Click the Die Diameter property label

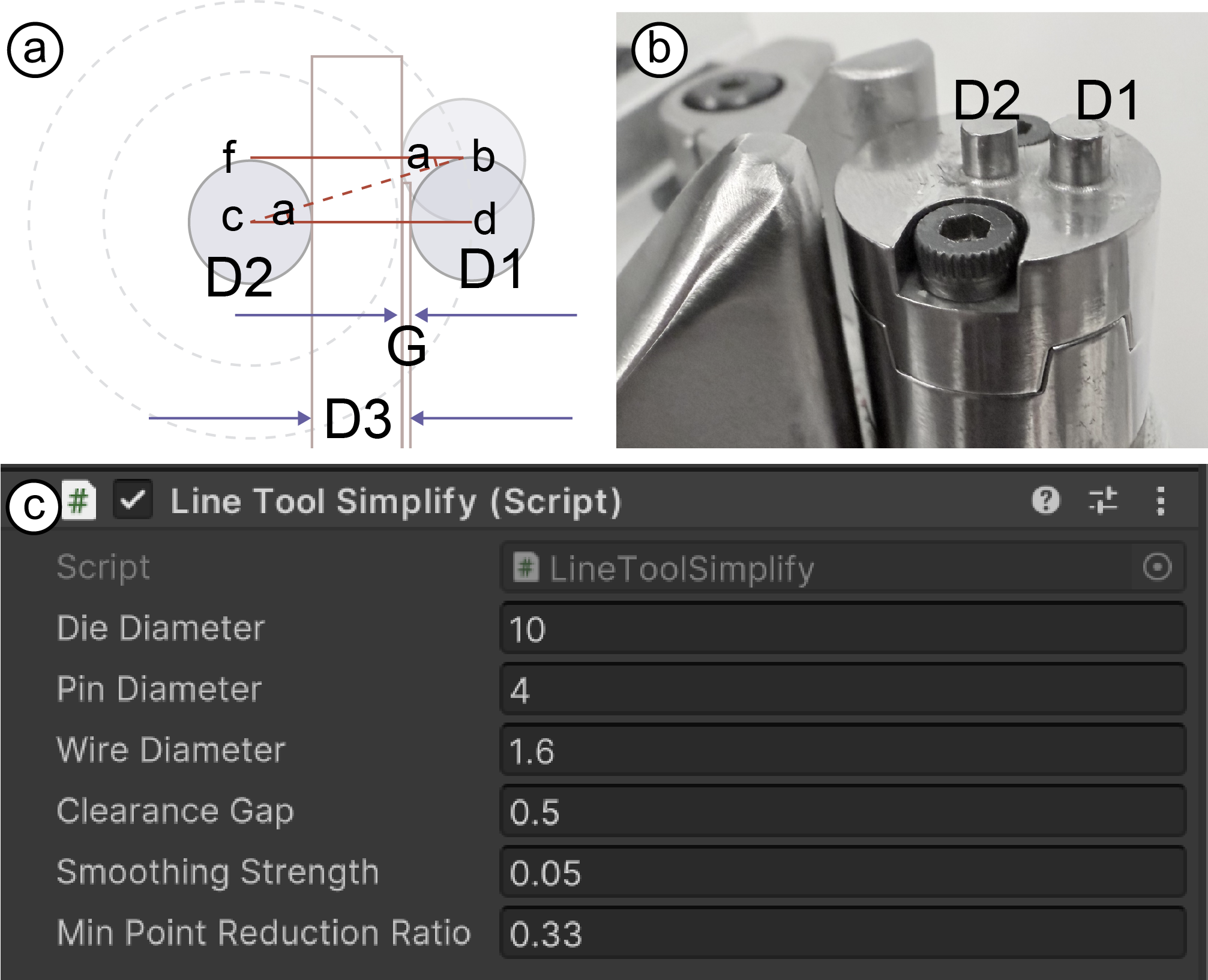[x=161, y=628]
